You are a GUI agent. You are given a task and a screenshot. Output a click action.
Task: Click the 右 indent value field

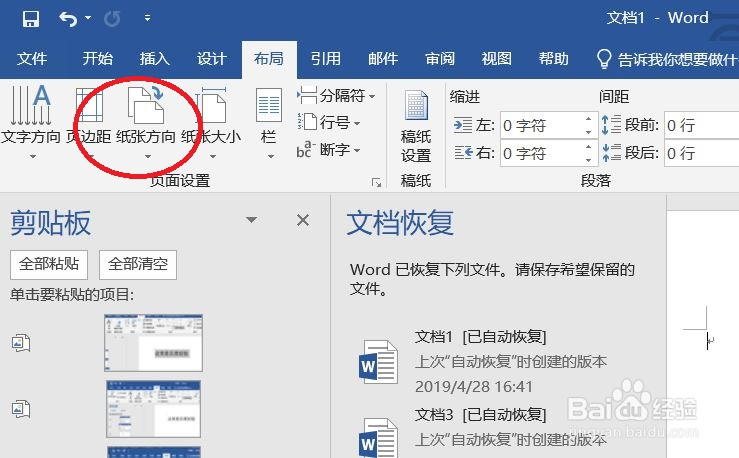(x=542, y=153)
